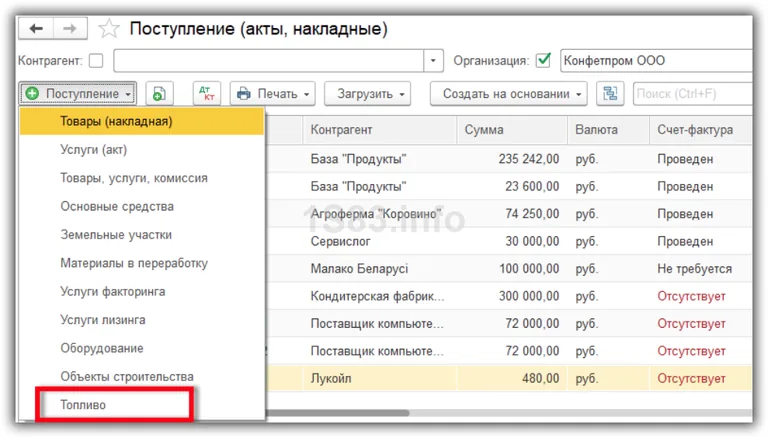
Task: Open the Печать dropdown menu
Action: click(272, 94)
